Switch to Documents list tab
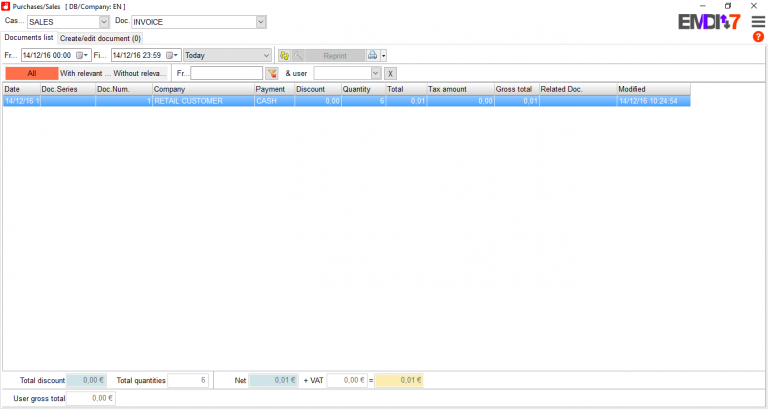The height and width of the screenshot is (409, 768). click(x=29, y=38)
